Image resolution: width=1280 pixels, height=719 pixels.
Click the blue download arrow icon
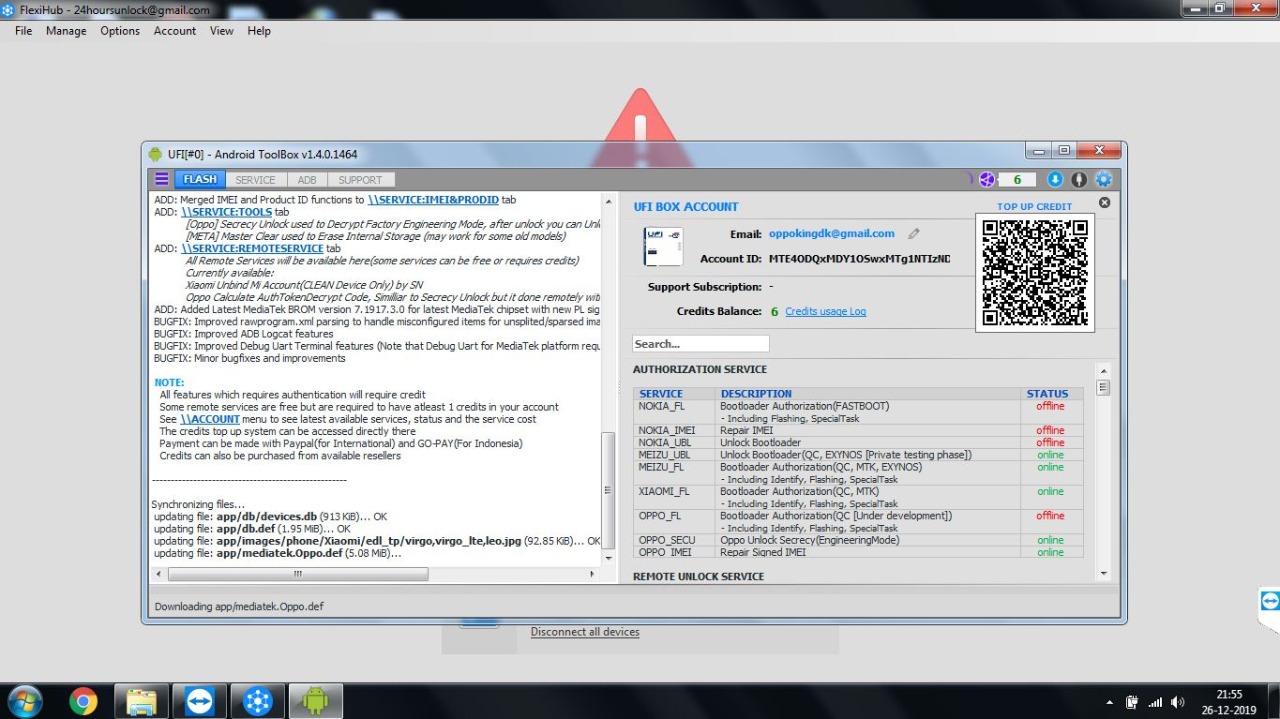(x=1055, y=179)
